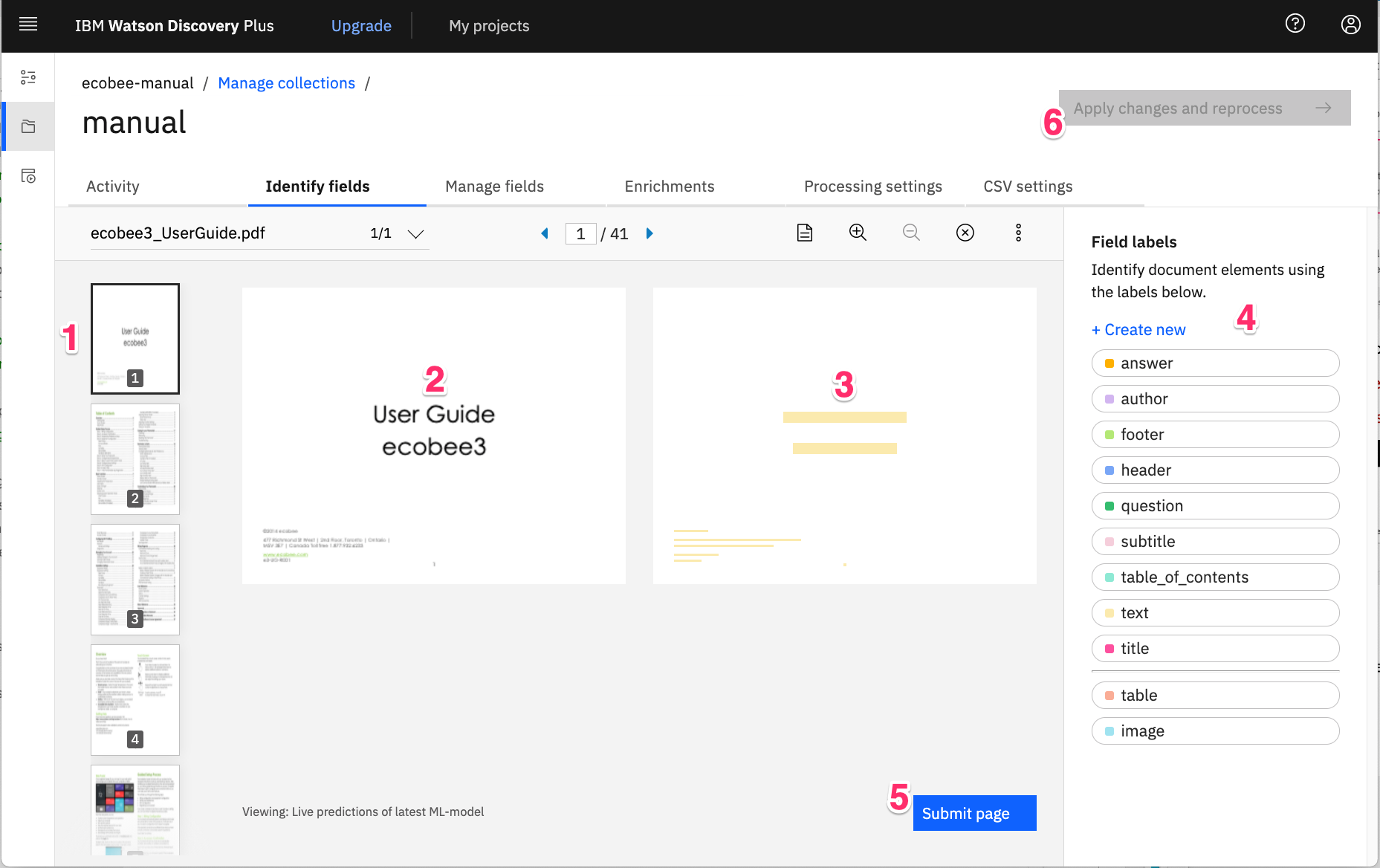Select the answer field label

(x=1216, y=363)
